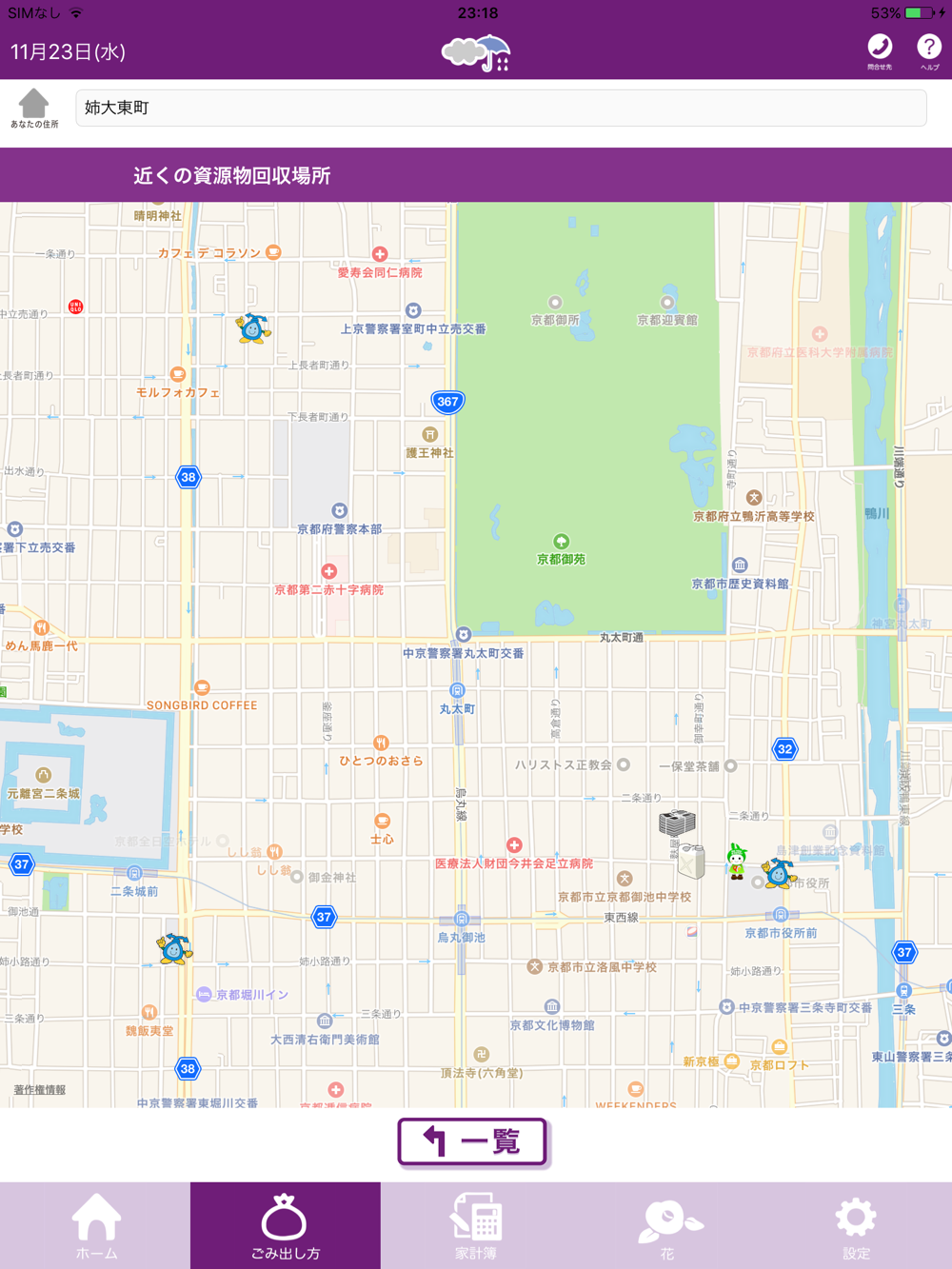Tap the route 32 shield on the map

[784, 749]
